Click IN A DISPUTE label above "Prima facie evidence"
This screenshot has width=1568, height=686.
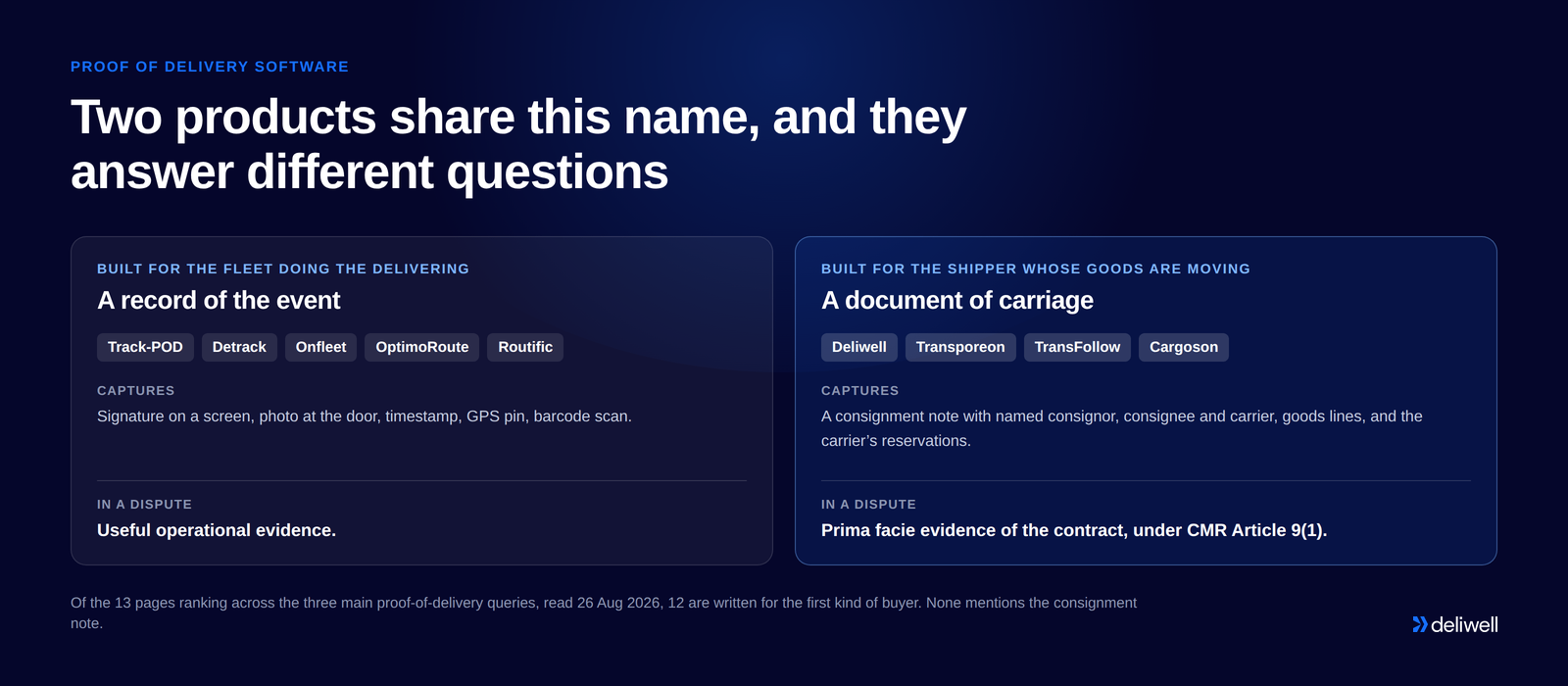tap(868, 504)
